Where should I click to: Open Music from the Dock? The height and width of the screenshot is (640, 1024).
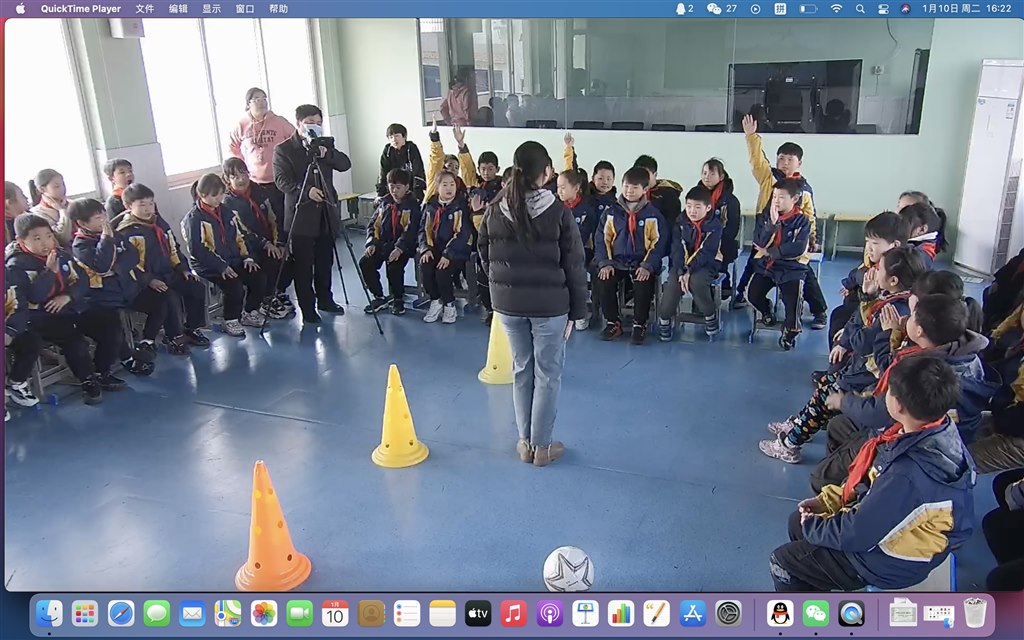click(514, 614)
